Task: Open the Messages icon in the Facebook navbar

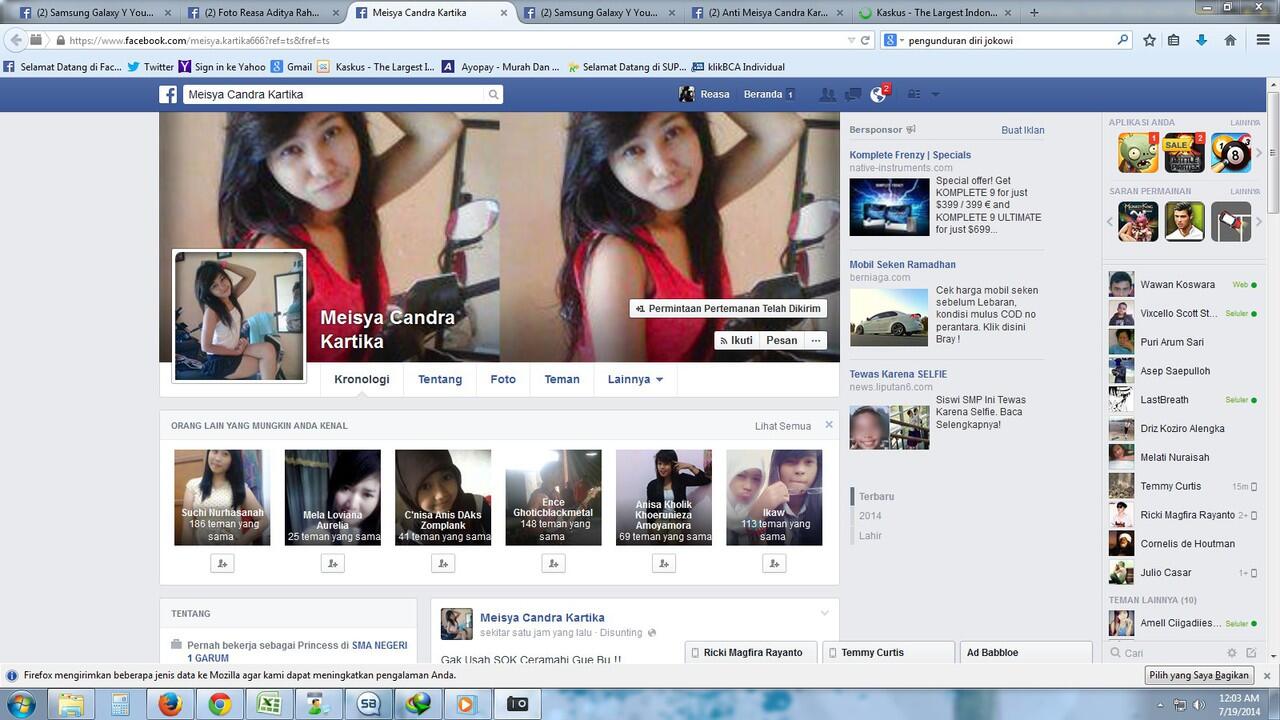Action: [x=852, y=93]
